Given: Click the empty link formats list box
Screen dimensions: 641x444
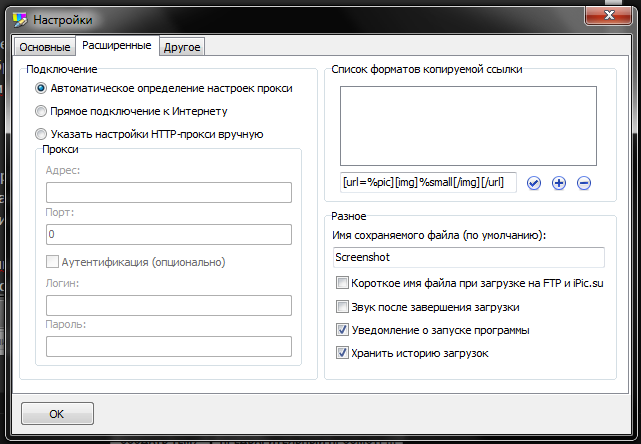Looking at the screenshot, I should (468, 126).
